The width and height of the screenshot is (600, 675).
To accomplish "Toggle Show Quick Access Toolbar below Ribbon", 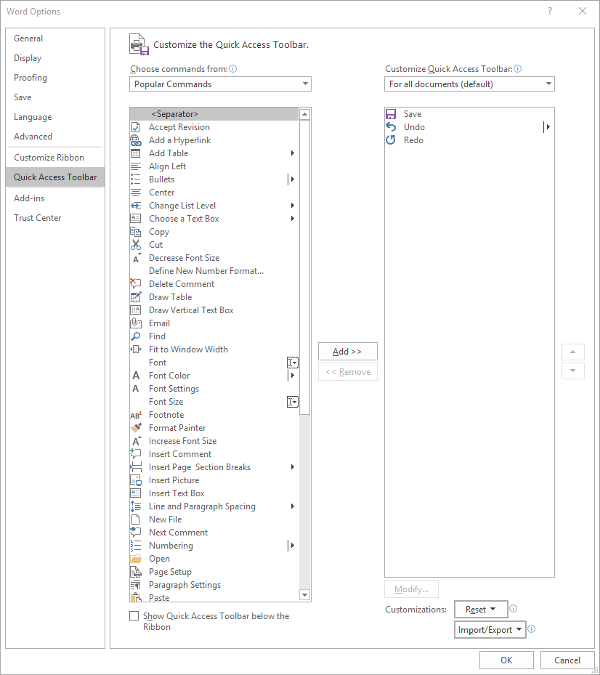I will pyautogui.click(x=135, y=617).
